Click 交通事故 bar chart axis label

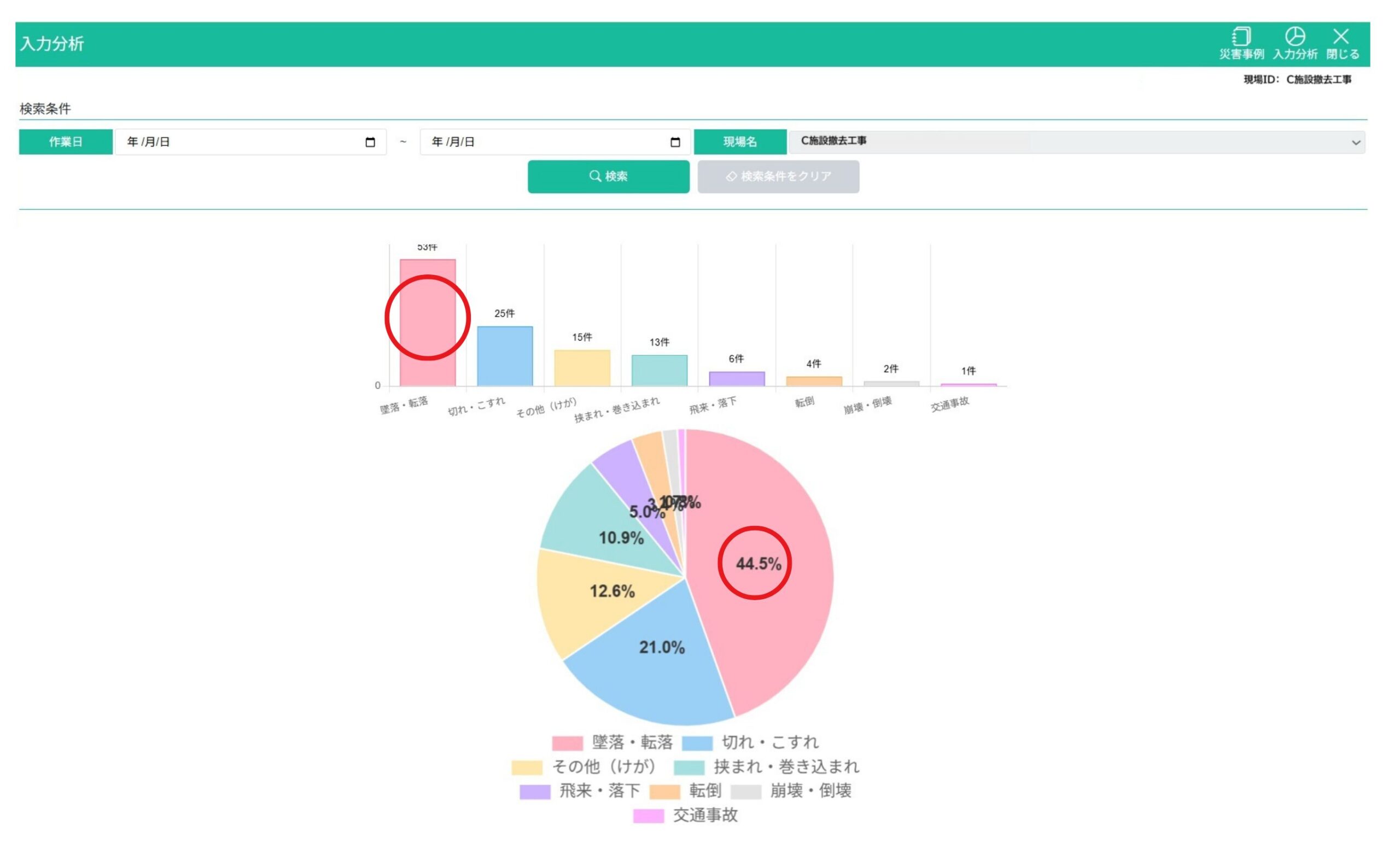pyautogui.click(x=949, y=404)
